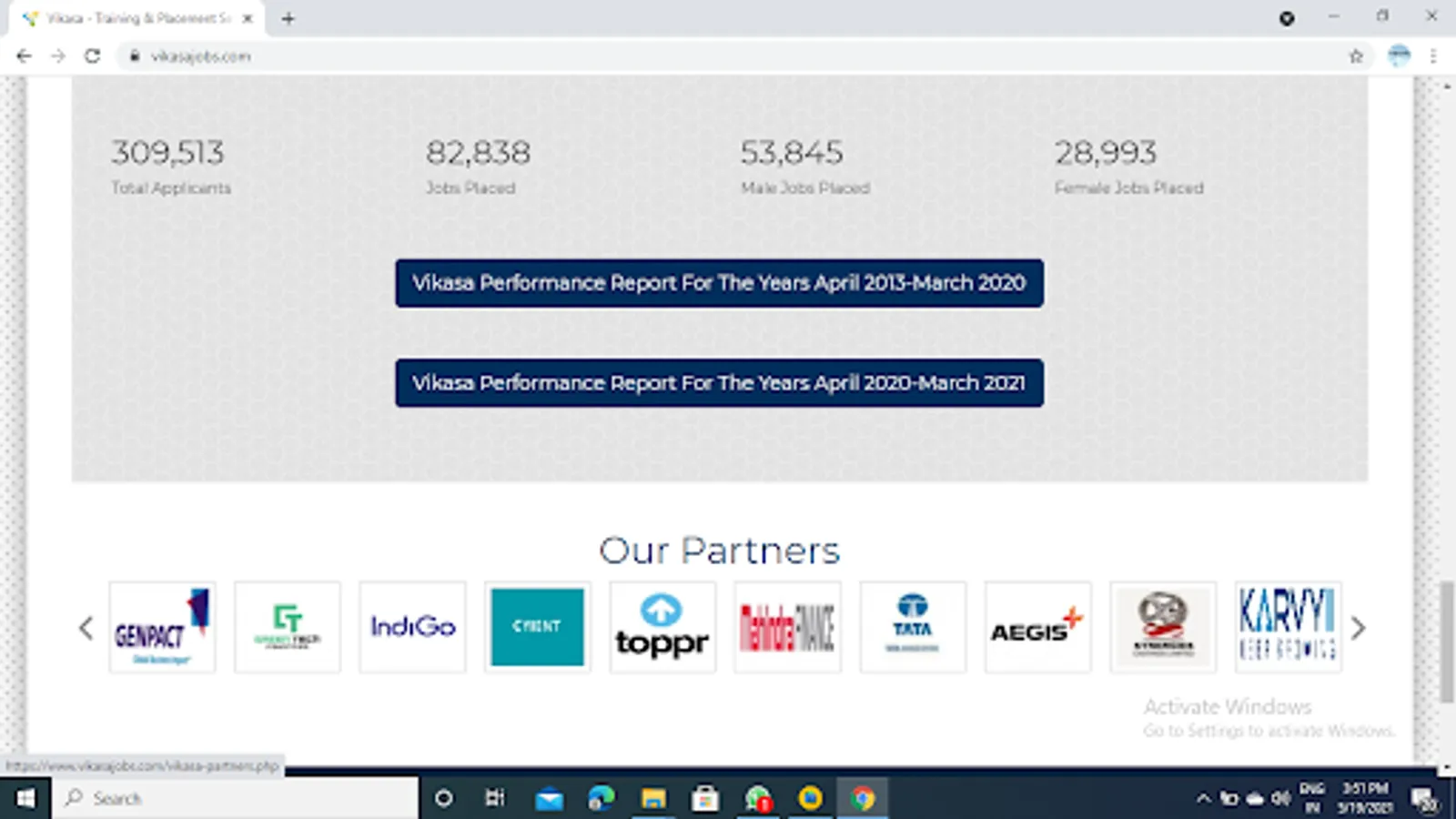Click the Aegis partner logo

point(1037,627)
